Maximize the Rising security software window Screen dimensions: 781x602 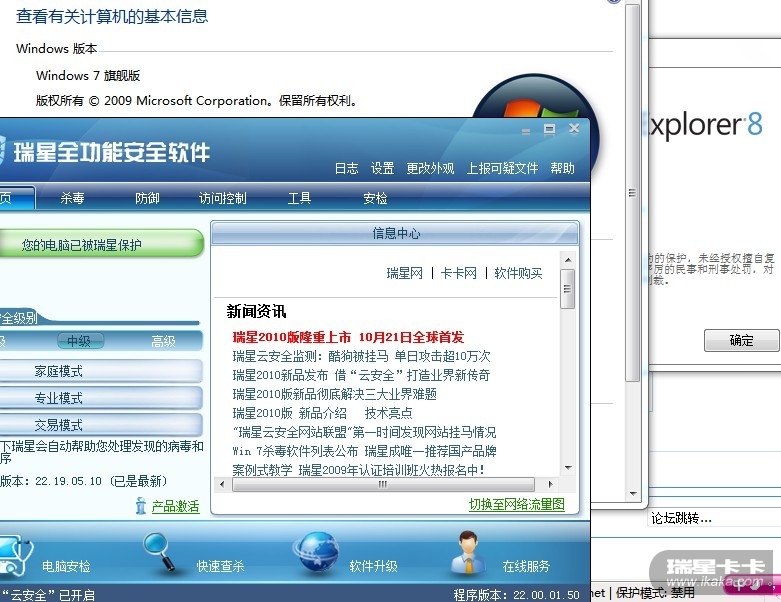click(549, 129)
